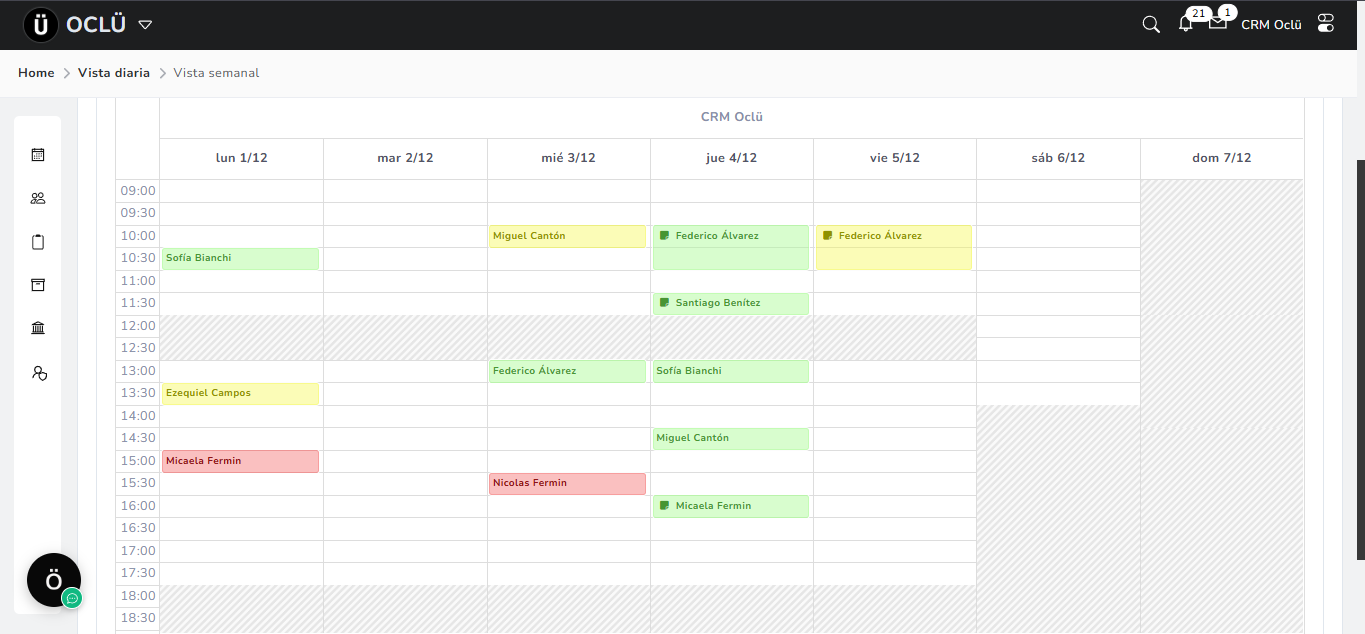Go to the Home breadcrumb
This screenshot has width=1365, height=634.
point(36,73)
